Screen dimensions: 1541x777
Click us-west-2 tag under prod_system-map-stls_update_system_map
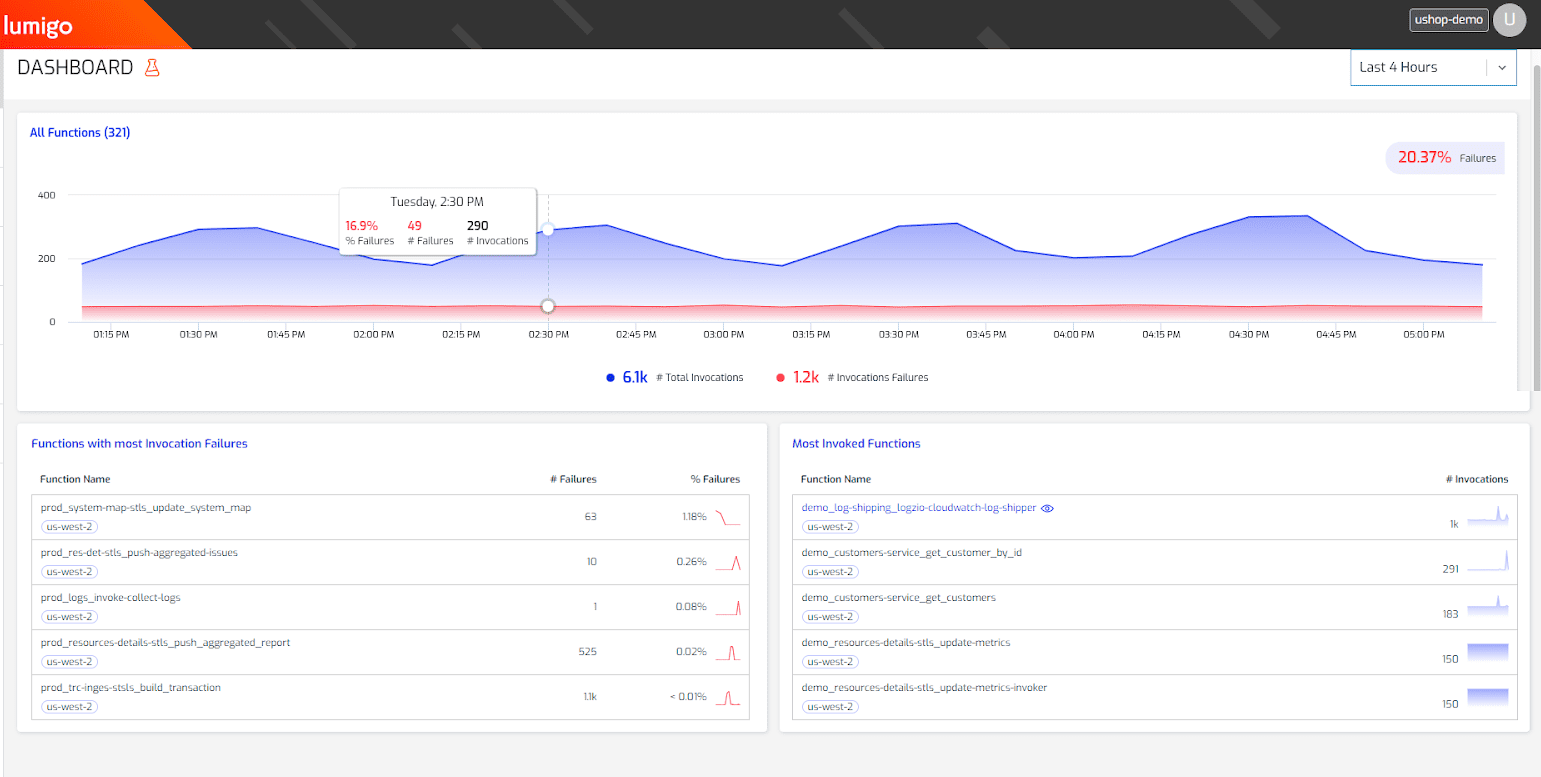69,527
